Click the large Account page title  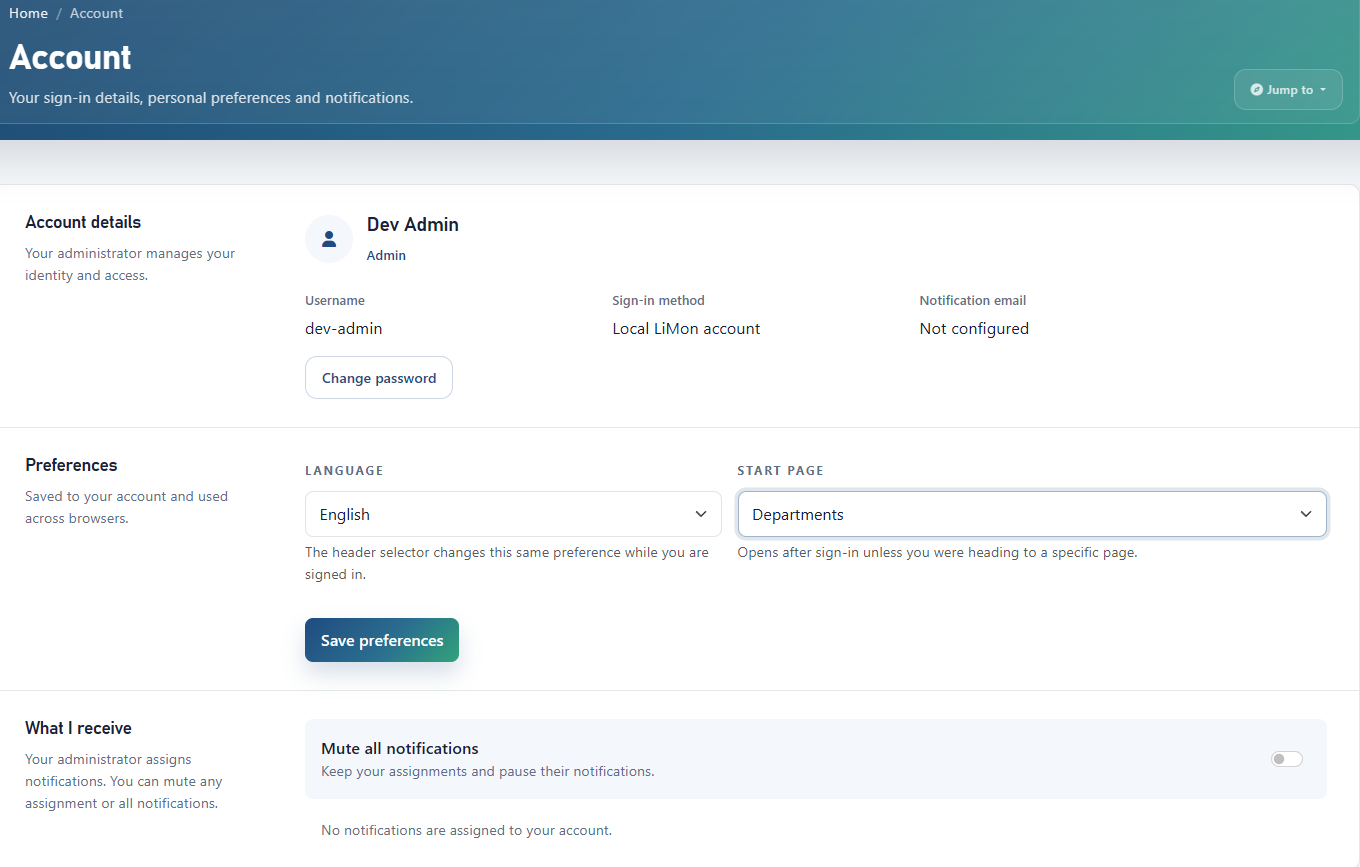[x=70, y=57]
